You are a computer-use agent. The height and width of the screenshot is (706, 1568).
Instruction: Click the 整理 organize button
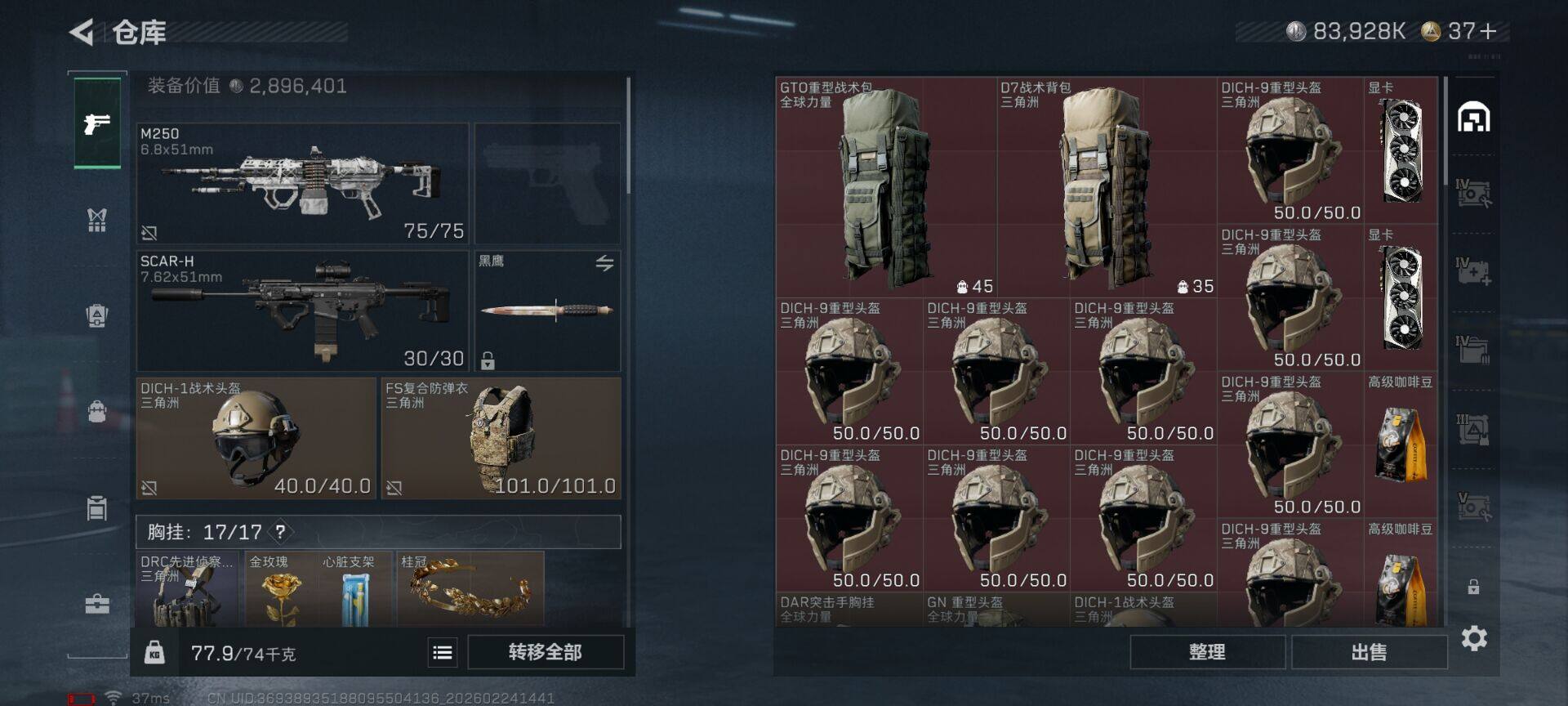[x=1207, y=652]
